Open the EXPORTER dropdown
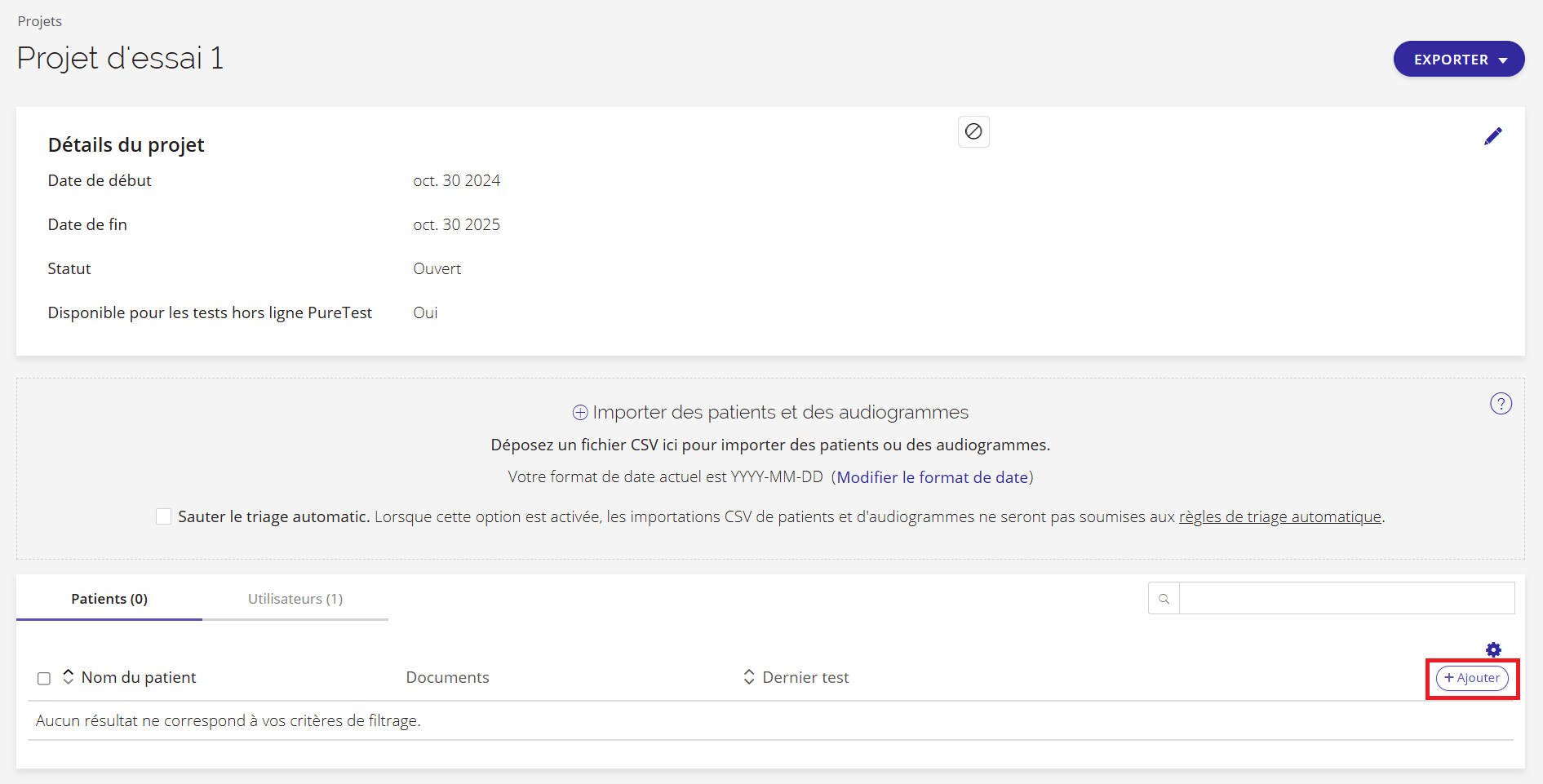The width and height of the screenshot is (1543, 784). [x=1459, y=60]
